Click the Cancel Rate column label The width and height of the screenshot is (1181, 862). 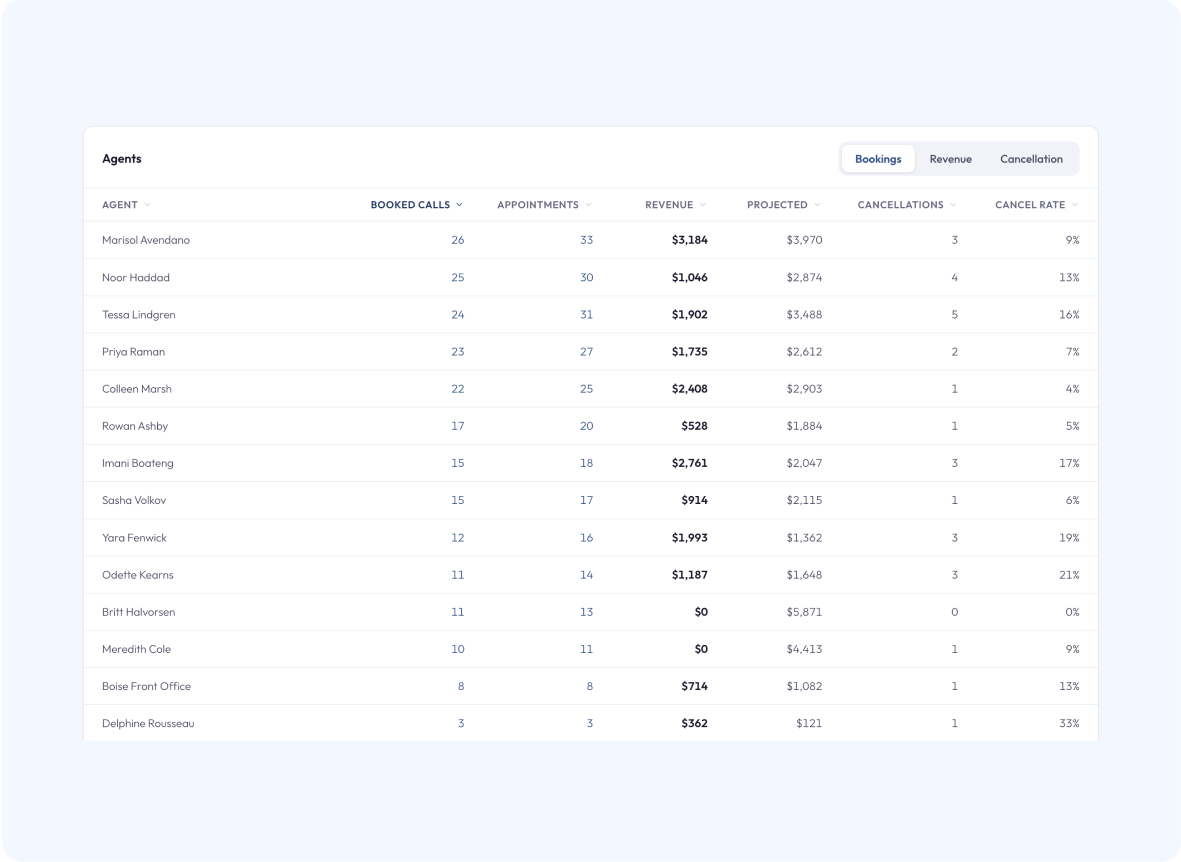click(1030, 205)
